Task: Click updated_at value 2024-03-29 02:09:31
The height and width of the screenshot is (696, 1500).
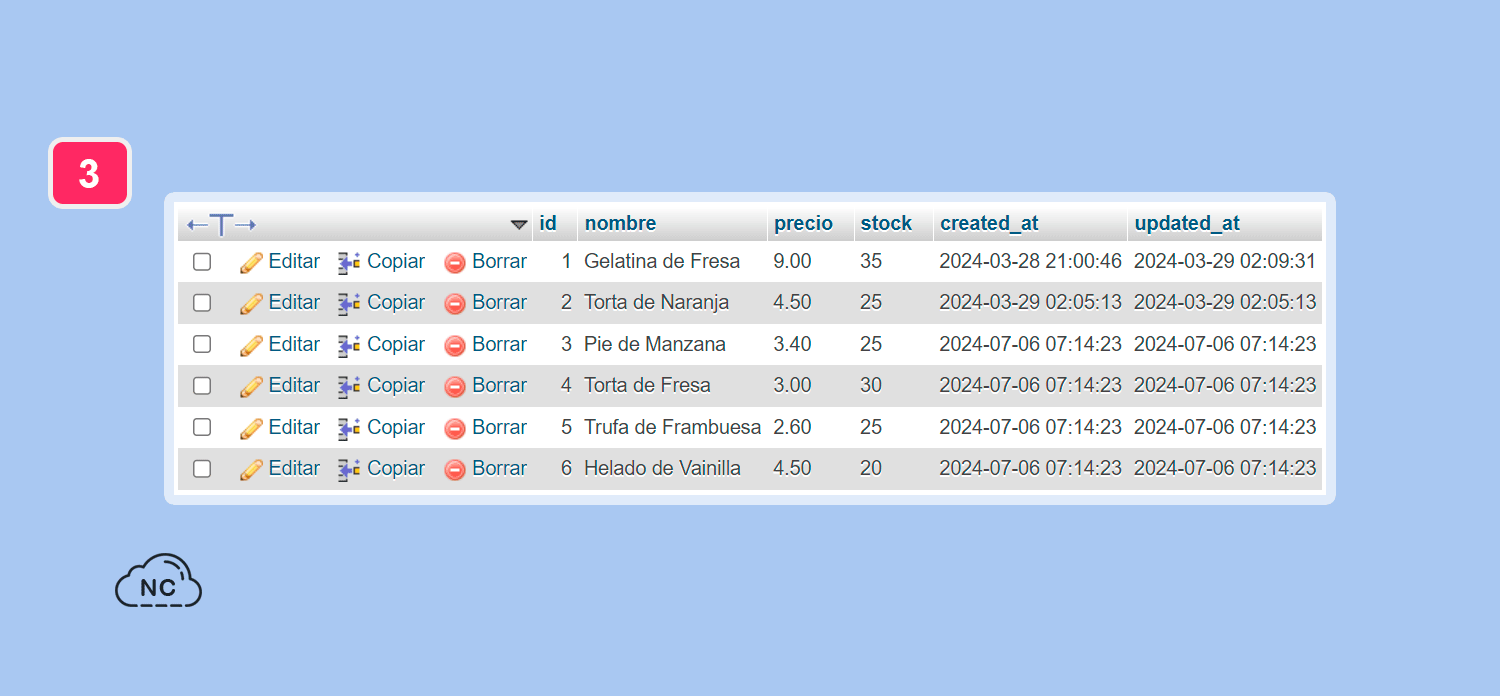Action: (x=1225, y=261)
